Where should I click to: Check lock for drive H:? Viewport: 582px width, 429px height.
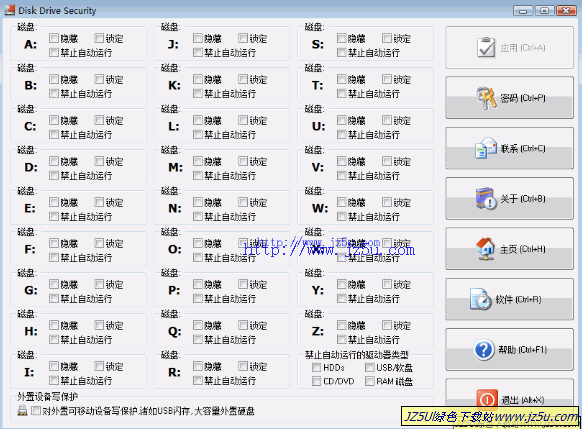point(99,325)
